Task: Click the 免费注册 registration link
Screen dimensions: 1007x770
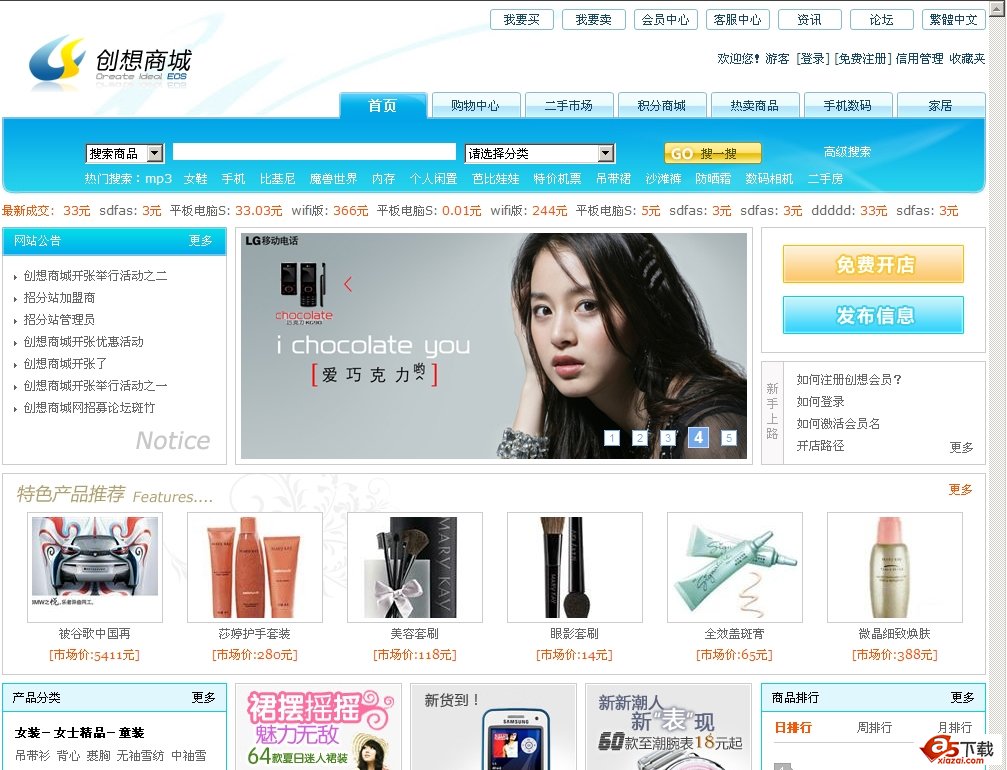Action: 861,58
